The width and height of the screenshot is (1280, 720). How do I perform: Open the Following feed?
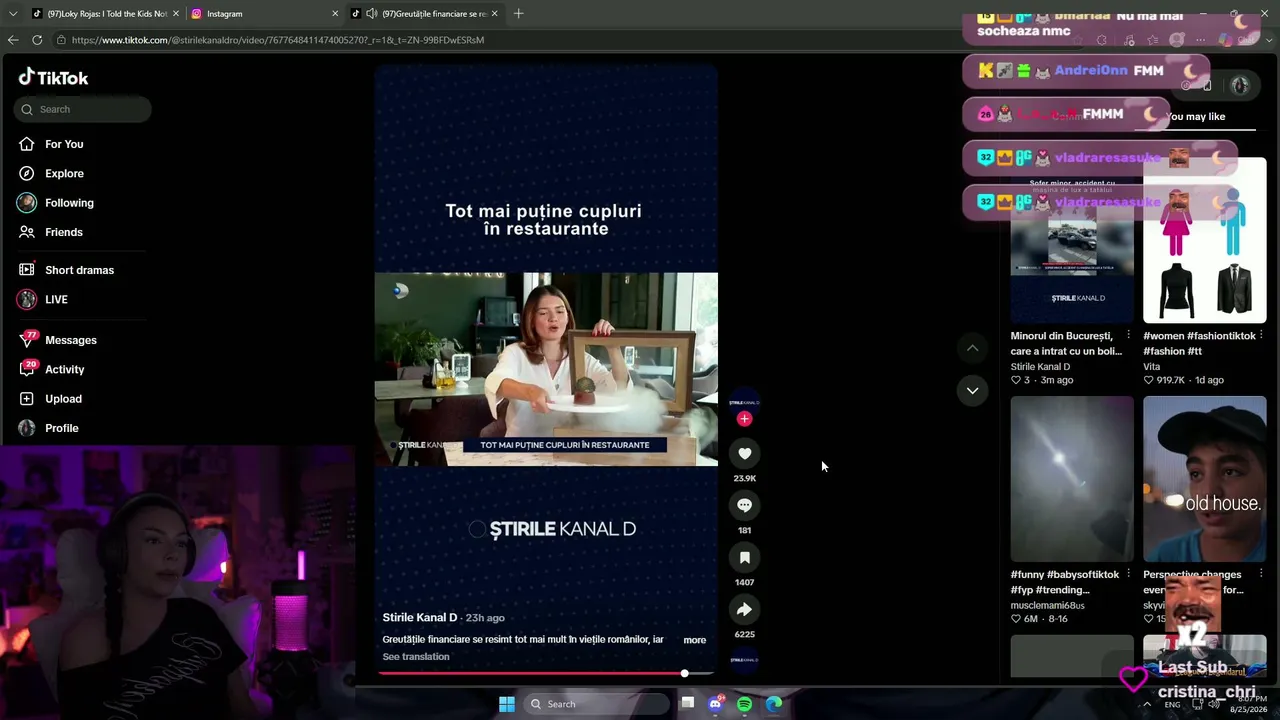[x=69, y=203]
